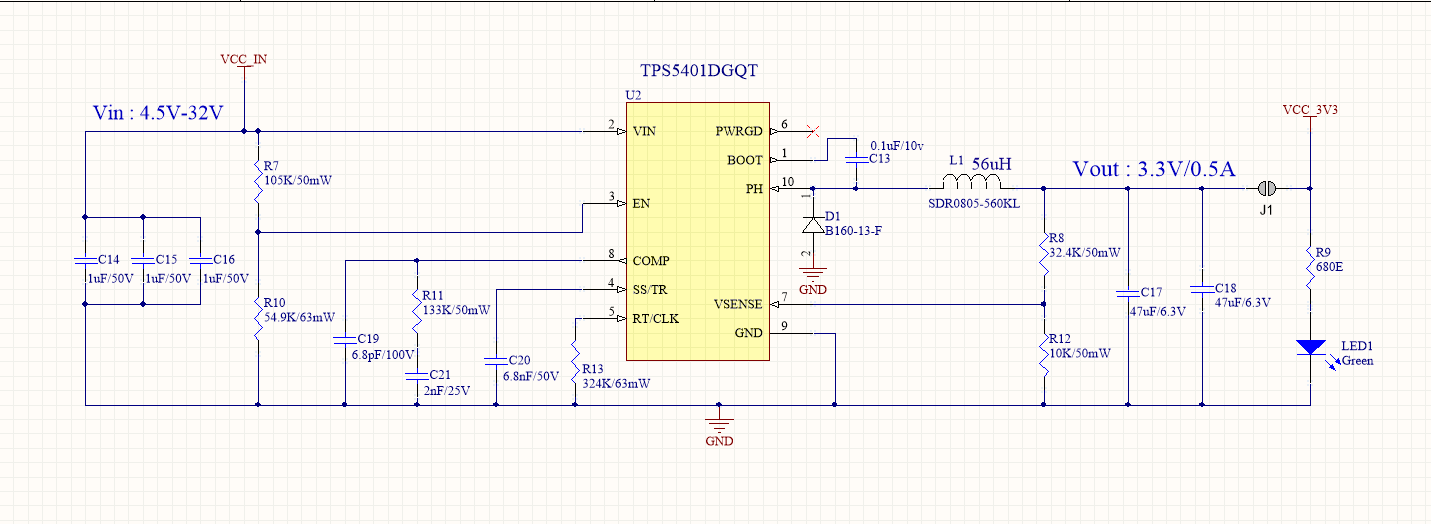Select capacitor C18 symbol
Screen dimensions: 1431x524
click(1202, 289)
